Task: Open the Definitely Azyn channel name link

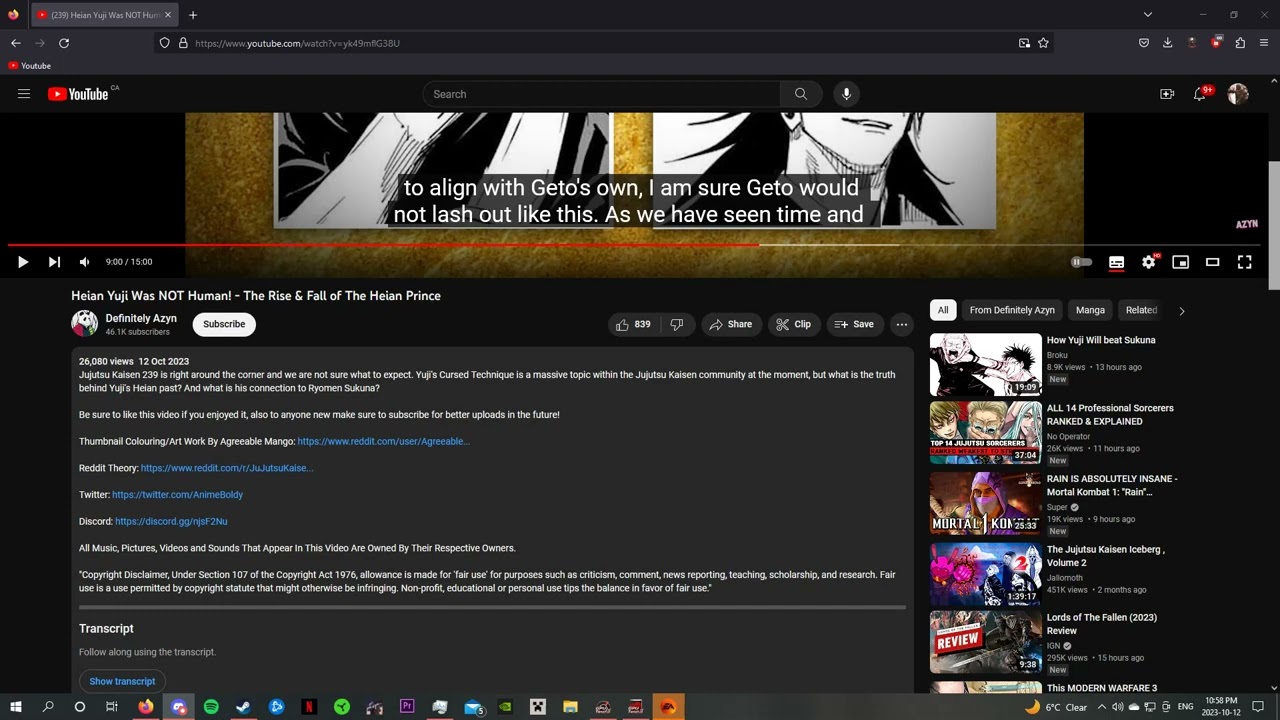Action: 141,318
